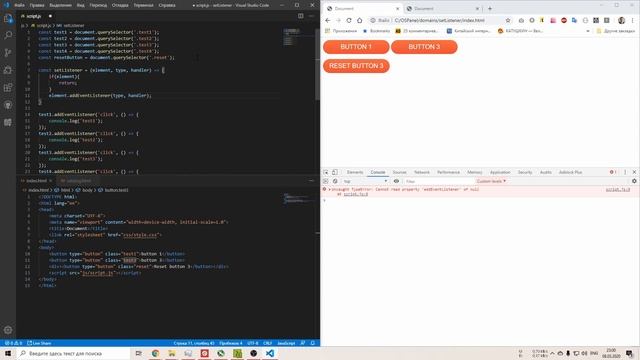
Task: Open DevTools three-dot customize menu
Action: point(625,172)
